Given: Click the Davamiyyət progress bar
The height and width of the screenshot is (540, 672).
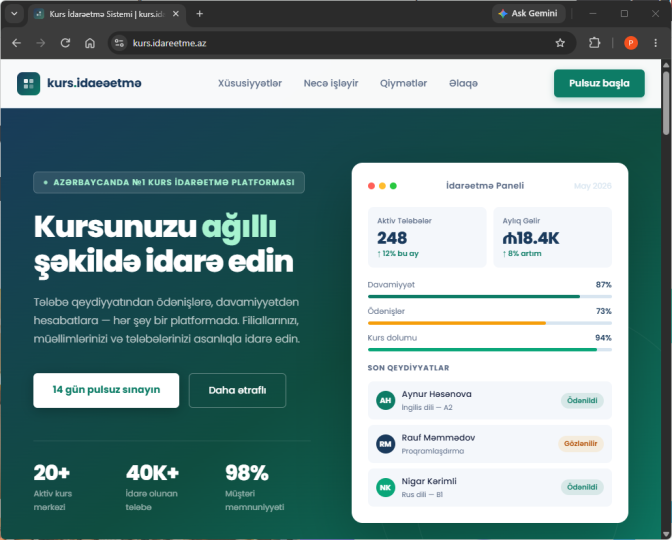Looking at the screenshot, I should click(x=489, y=296).
